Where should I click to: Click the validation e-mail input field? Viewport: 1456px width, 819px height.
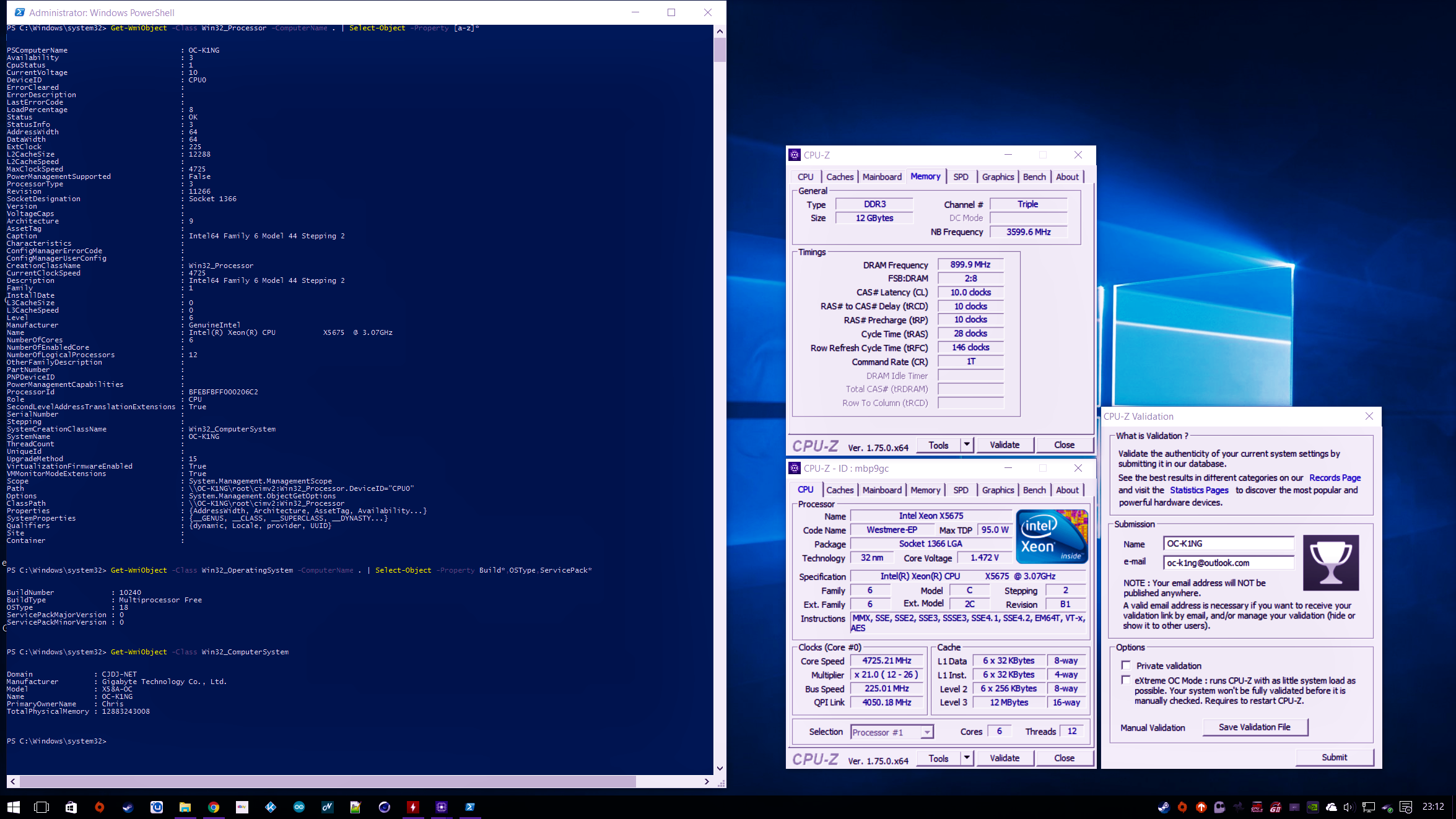click(1229, 563)
